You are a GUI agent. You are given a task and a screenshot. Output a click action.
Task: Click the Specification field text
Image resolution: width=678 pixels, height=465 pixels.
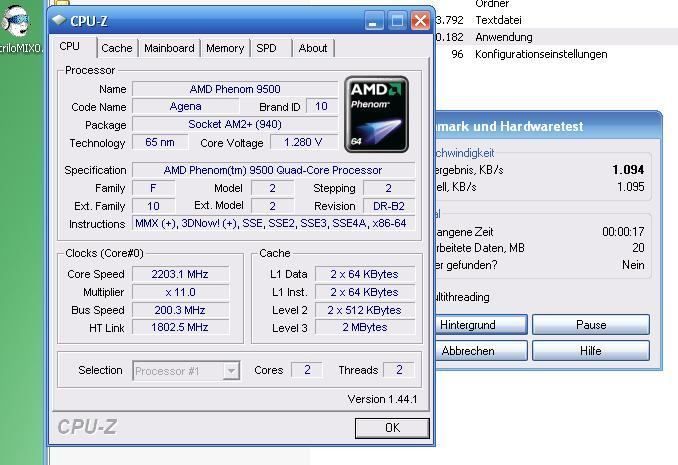[273, 170]
